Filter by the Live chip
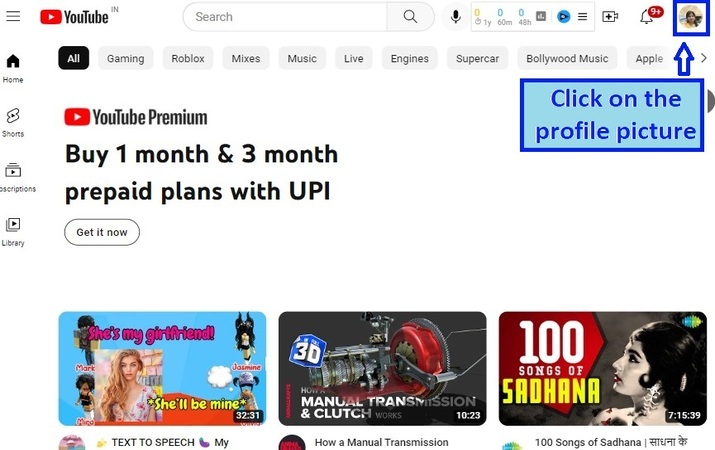Screen dimensions: 715x450 (353, 58)
